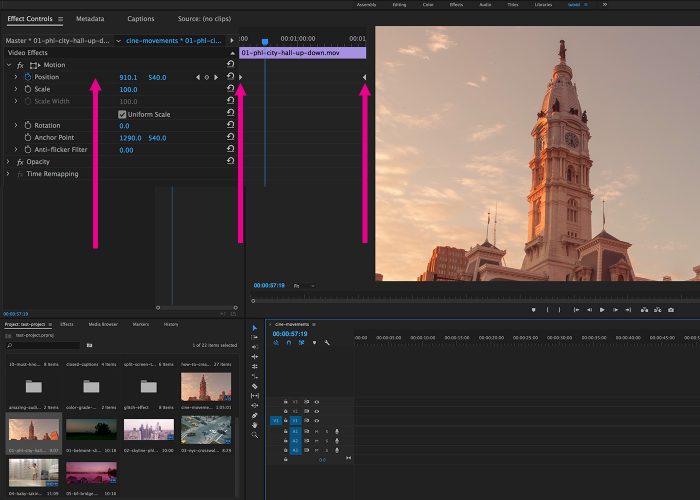The image size is (700, 500).
Task: Toggle Linked Selection in timeline
Action: pos(301,343)
